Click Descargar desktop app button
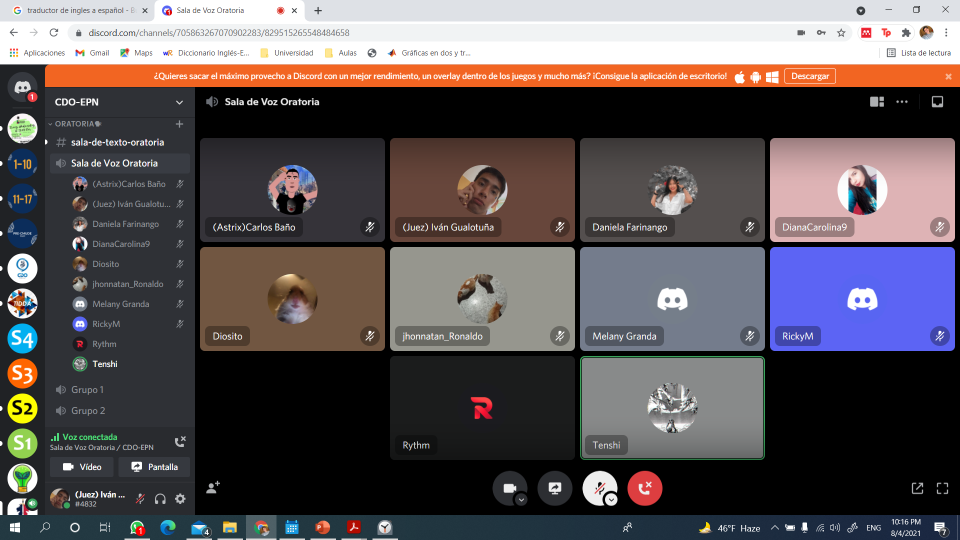Image resolution: width=960 pixels, height=540 pixels. pyautogui.click(x=809, y=76)
